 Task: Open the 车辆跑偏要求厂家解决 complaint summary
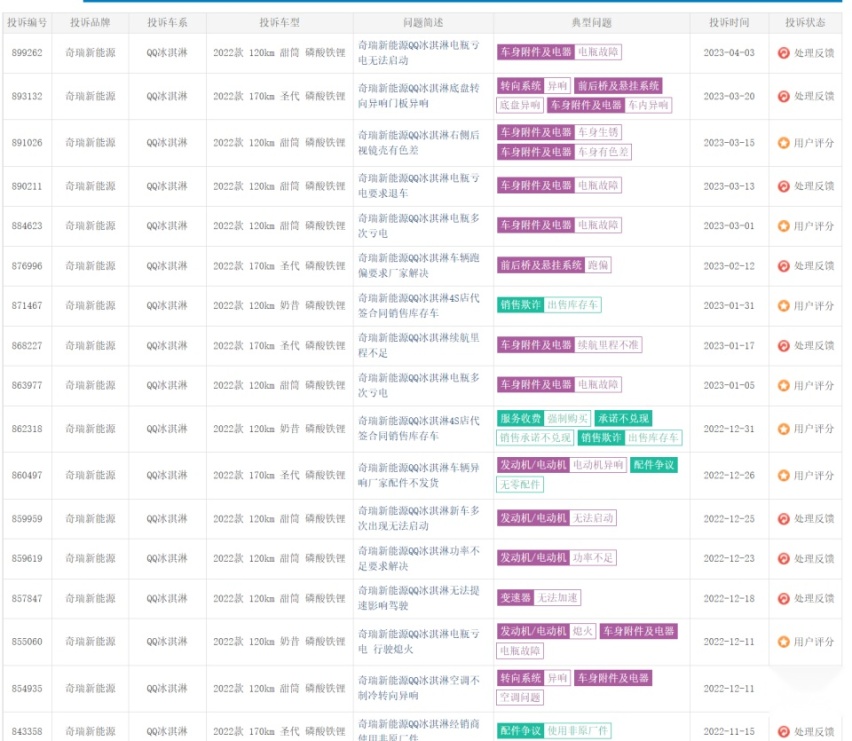tap(418, 266)
